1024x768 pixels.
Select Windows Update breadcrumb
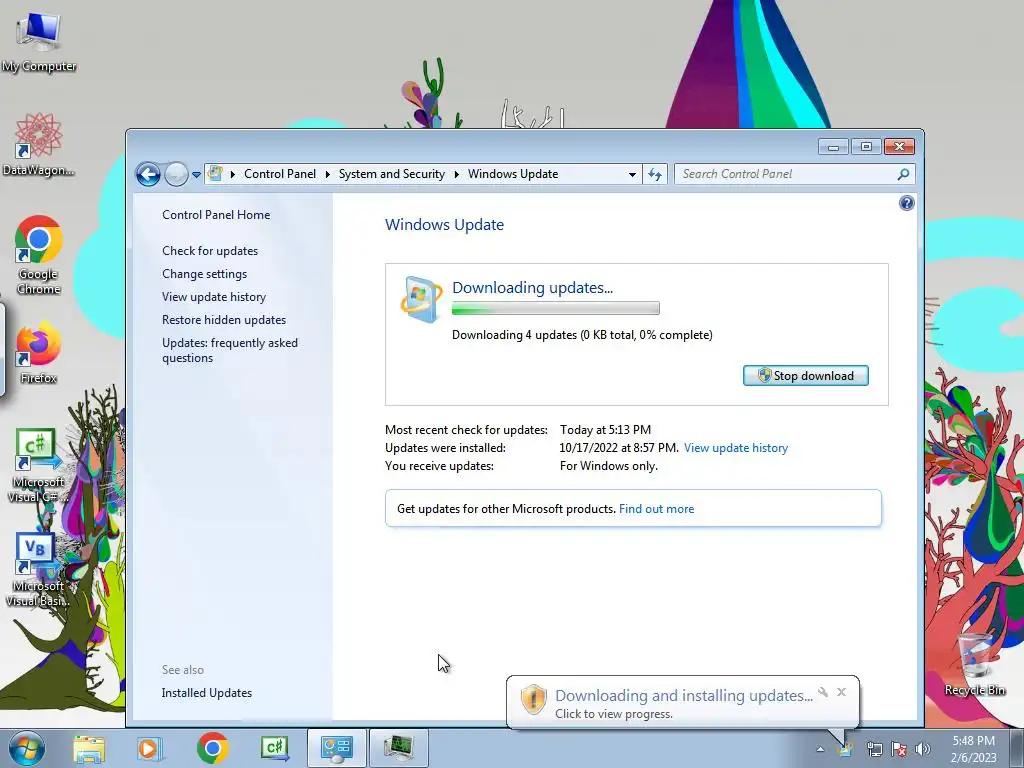513,174
